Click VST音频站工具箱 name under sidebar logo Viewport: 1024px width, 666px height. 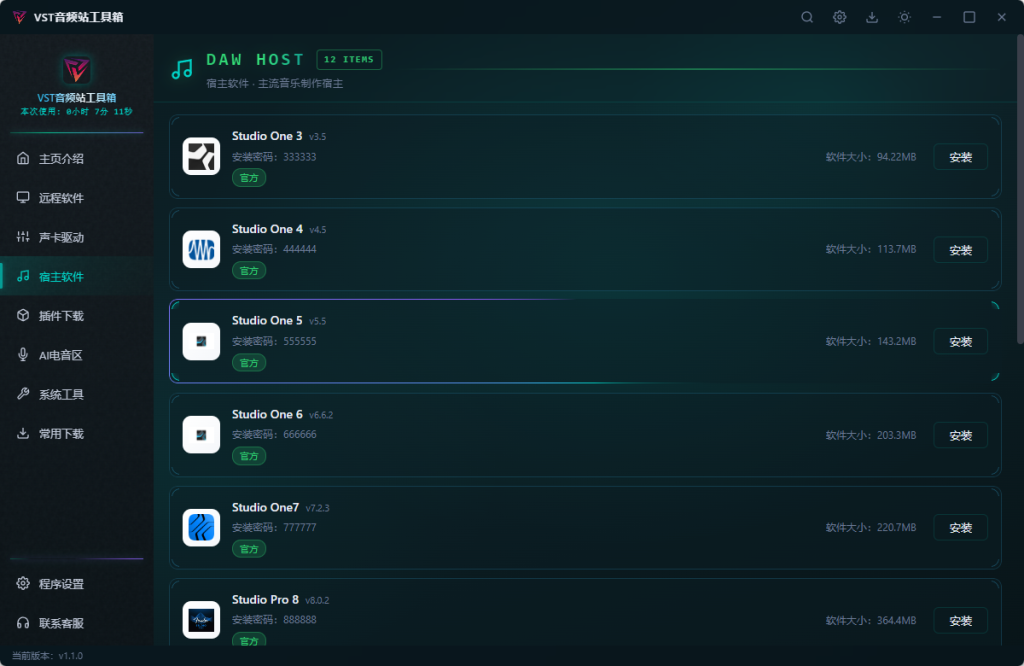click(76, 97)
